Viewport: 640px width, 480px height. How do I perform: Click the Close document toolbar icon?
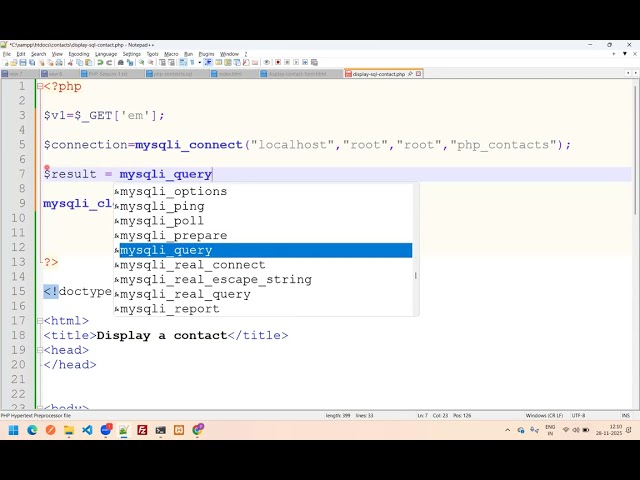(42, 62)
